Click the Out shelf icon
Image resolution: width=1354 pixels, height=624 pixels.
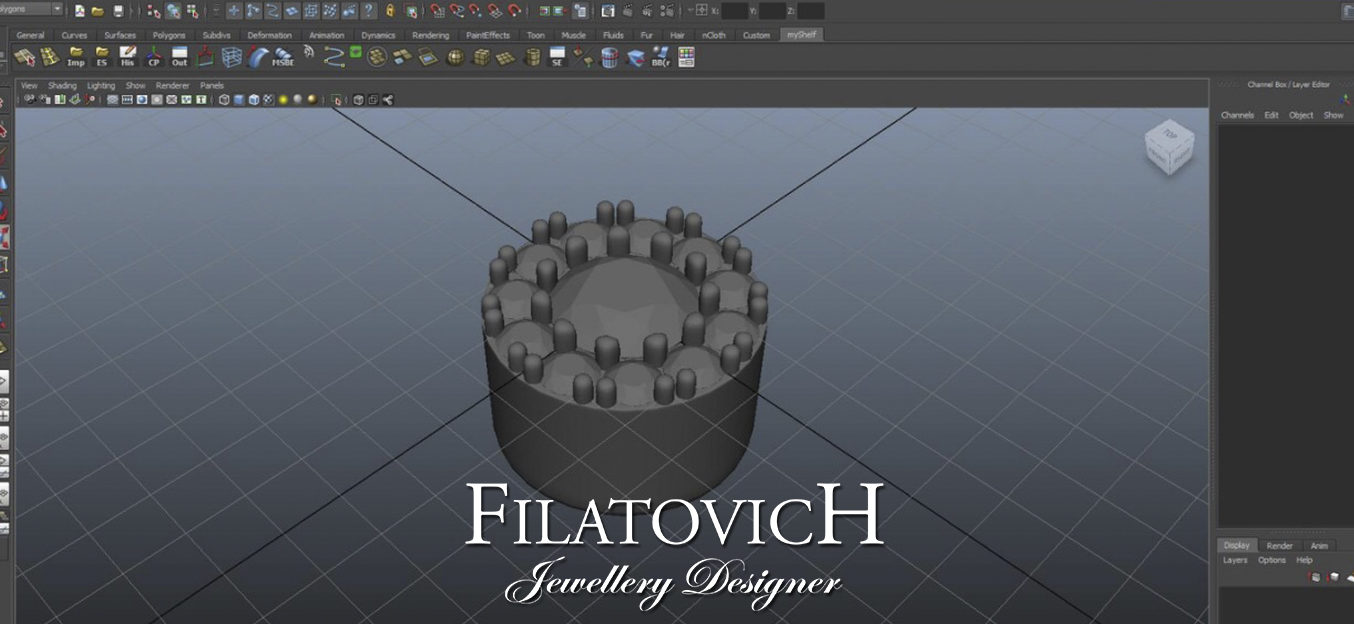[x=179, y=57]
